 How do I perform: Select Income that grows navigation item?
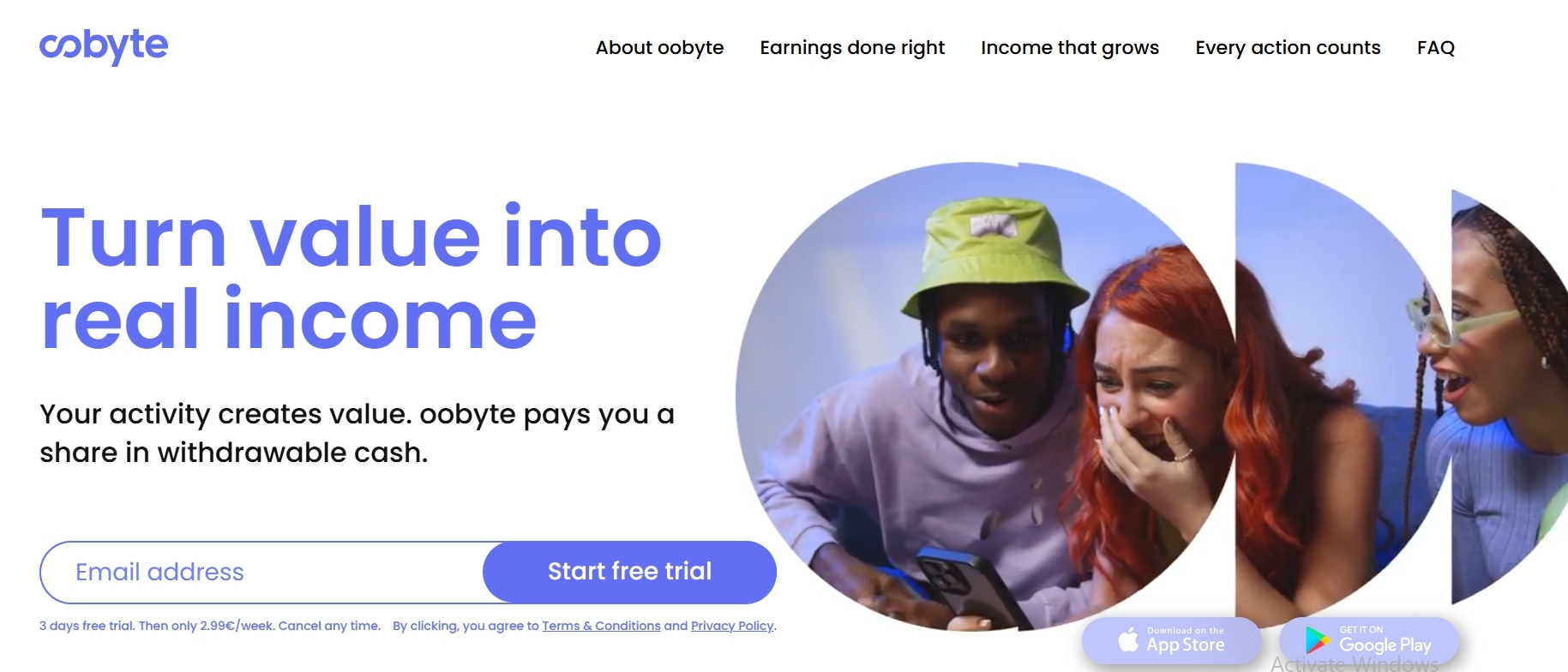[1070, 48]
